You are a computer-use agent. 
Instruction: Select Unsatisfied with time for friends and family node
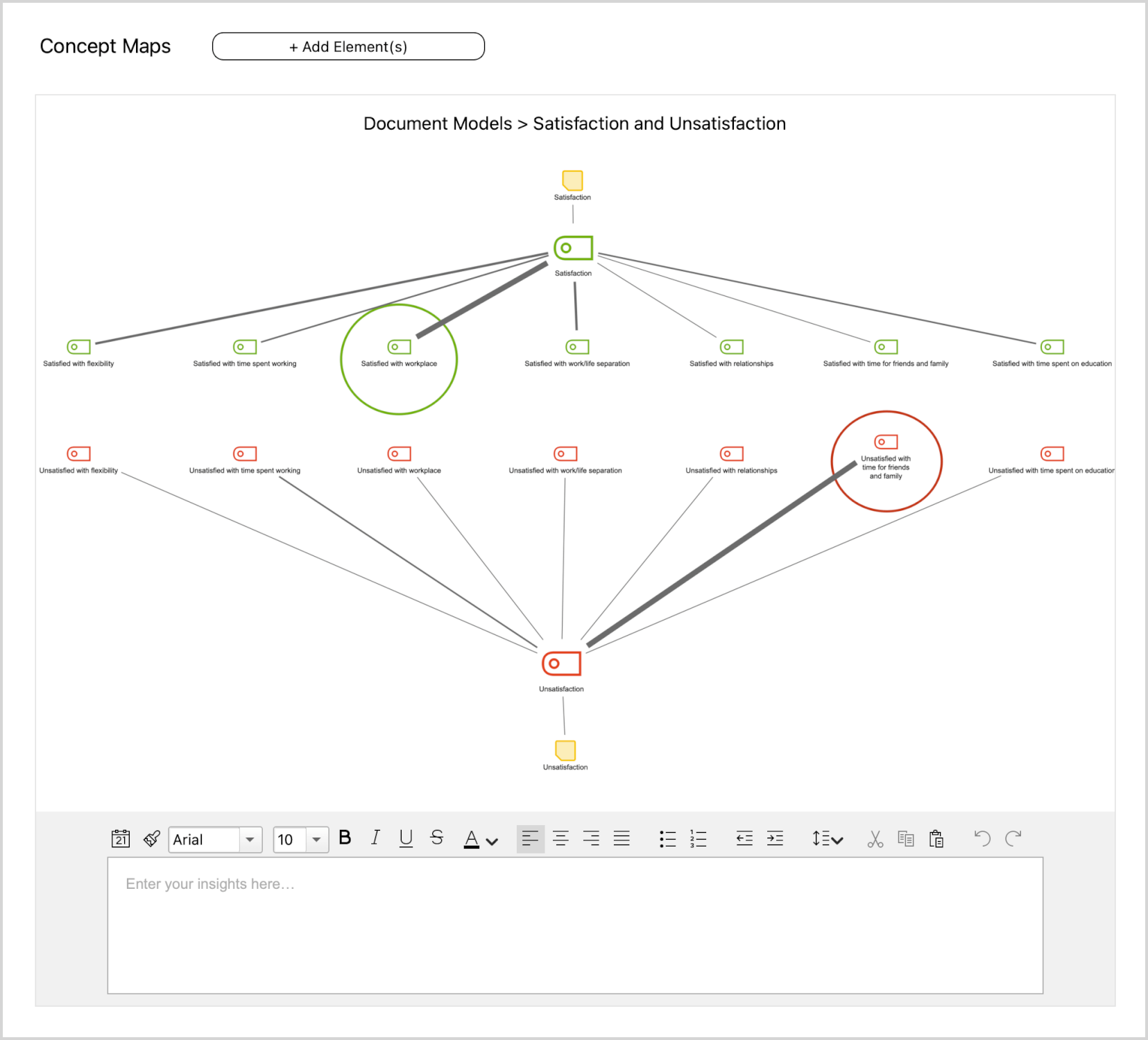click(886, 442)
